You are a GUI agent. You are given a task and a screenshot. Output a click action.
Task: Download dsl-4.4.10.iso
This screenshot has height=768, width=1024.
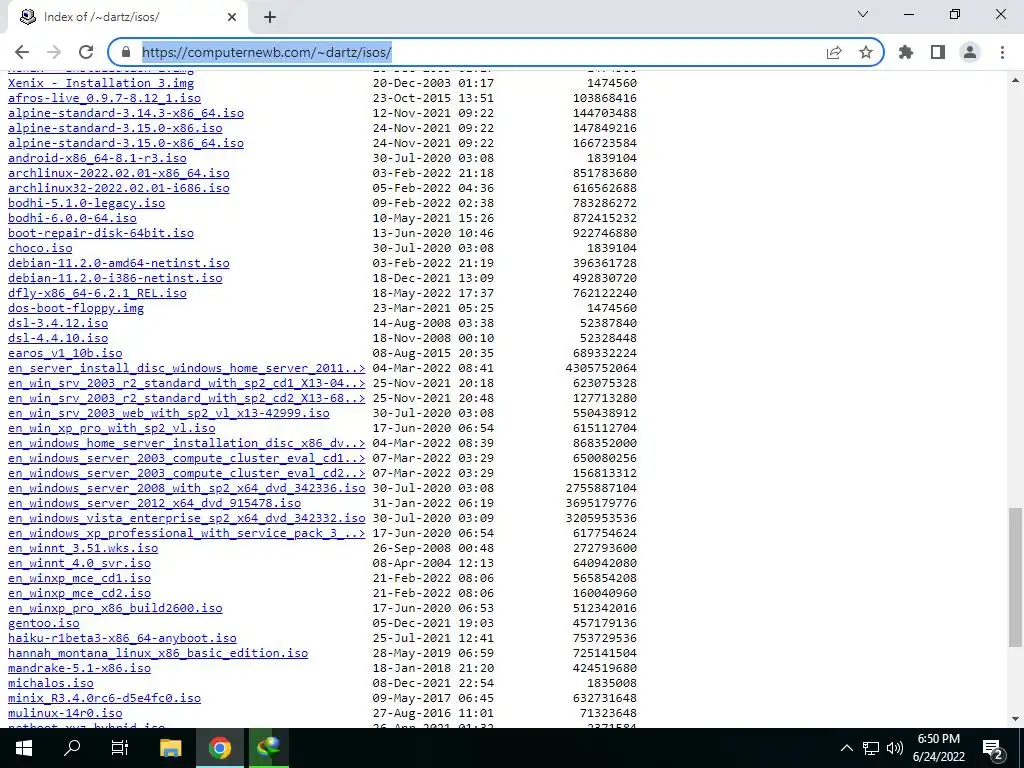click(58, 338)
